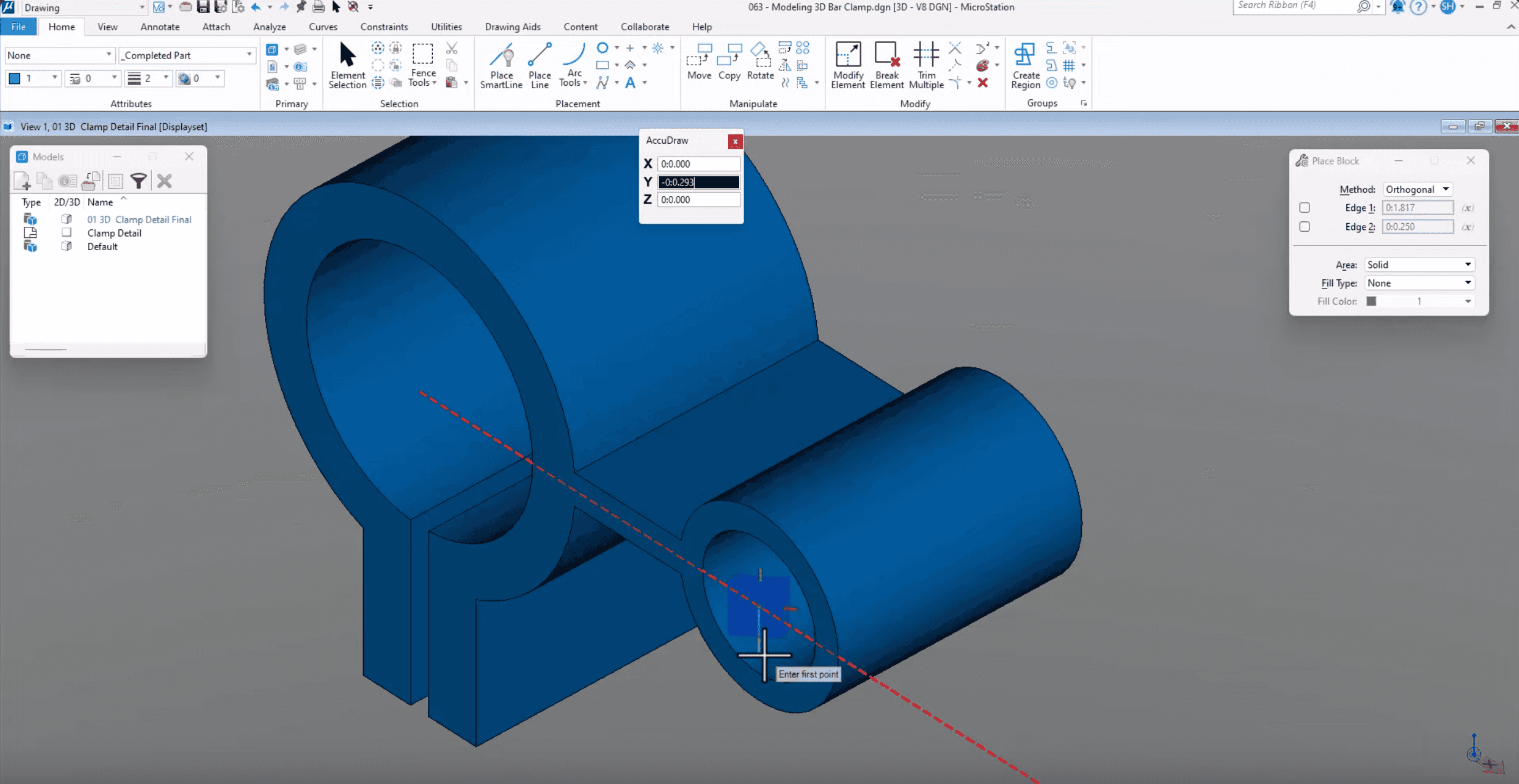1519x784 pixels.
Task: Switch to the View ribbon tab
Action: click(107, 27)
